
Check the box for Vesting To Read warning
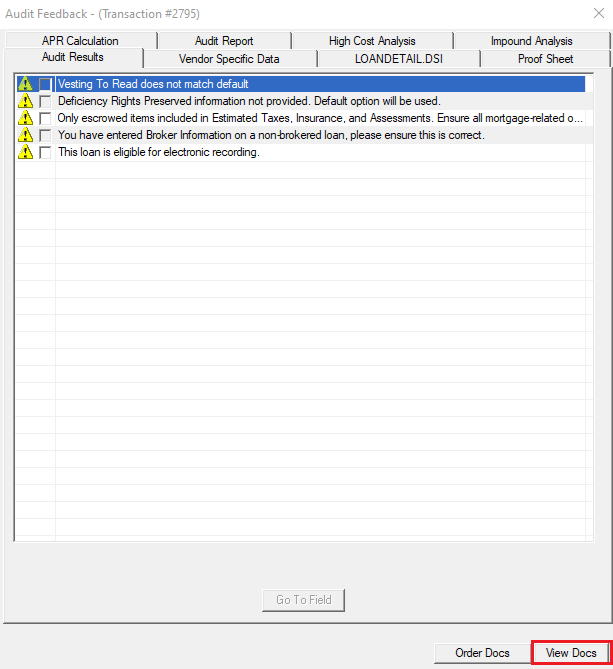point(45,84)
